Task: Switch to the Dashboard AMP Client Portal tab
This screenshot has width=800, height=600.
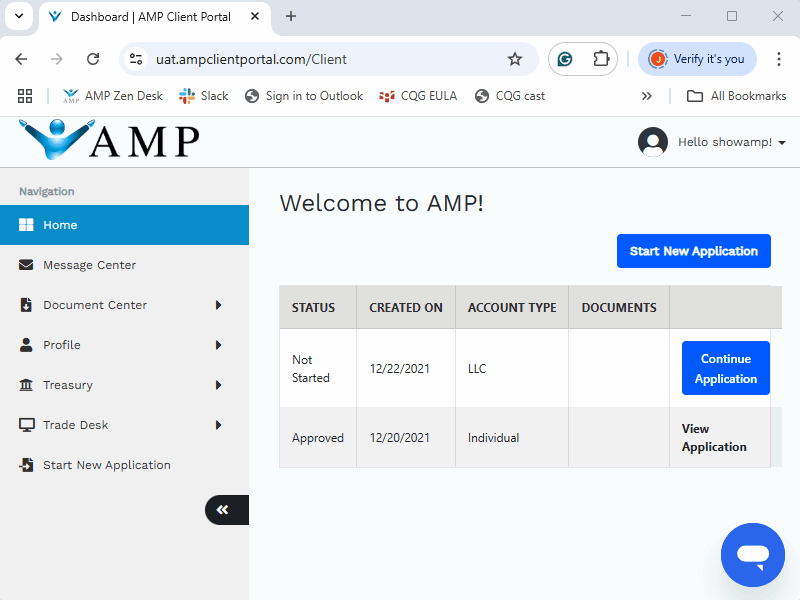Action: [x=150, y=17]
